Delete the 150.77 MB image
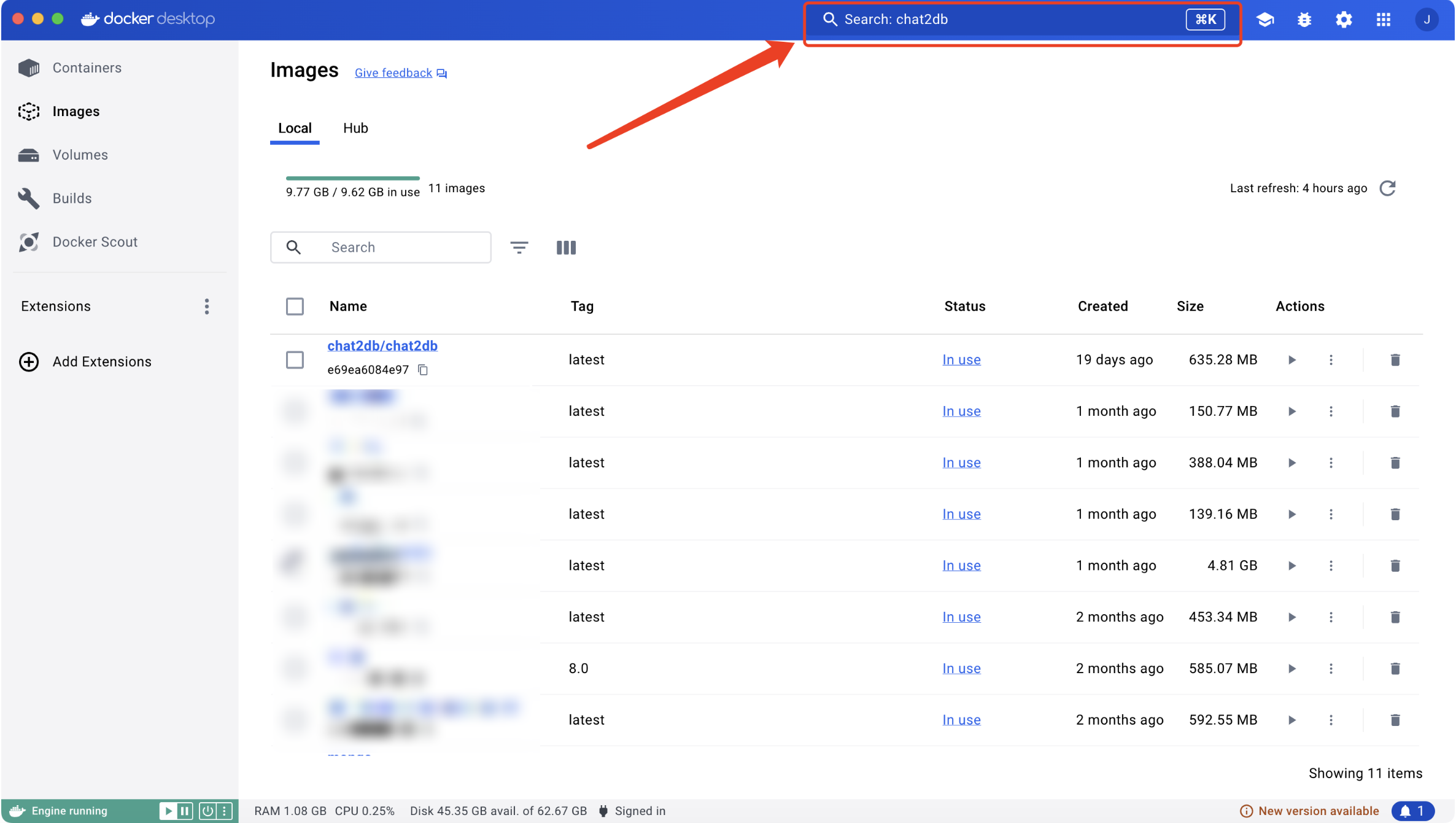 [1395, 411]
